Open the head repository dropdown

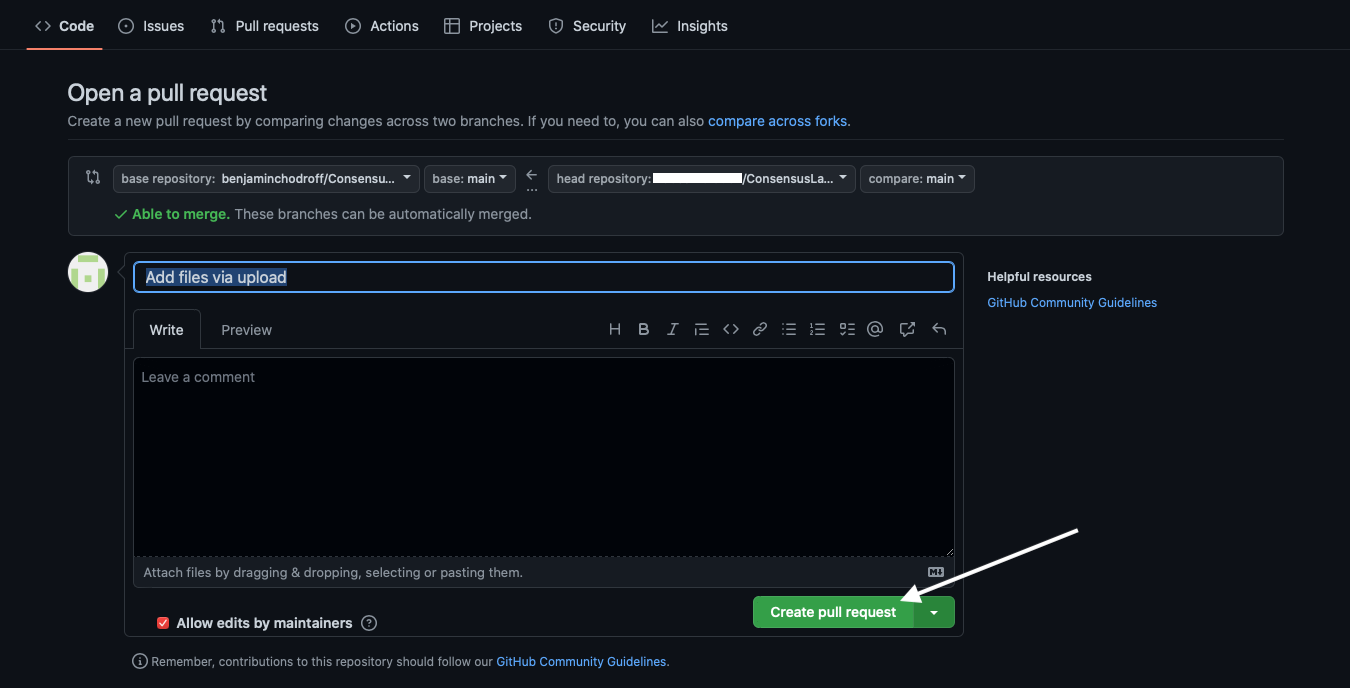pyautogui.click(x=702, y=178)
